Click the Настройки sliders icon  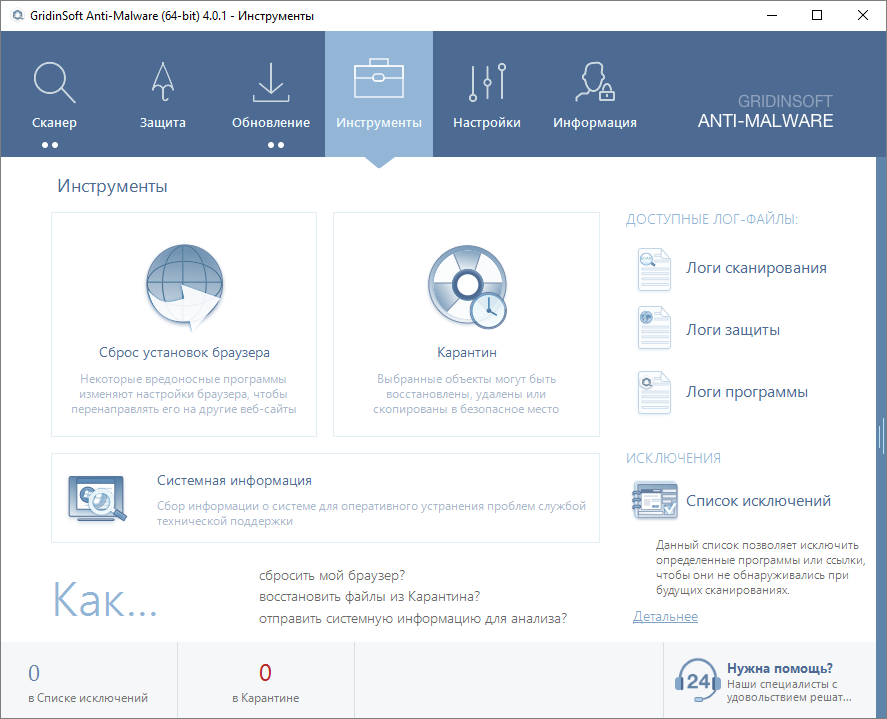(x=487, y=83)
